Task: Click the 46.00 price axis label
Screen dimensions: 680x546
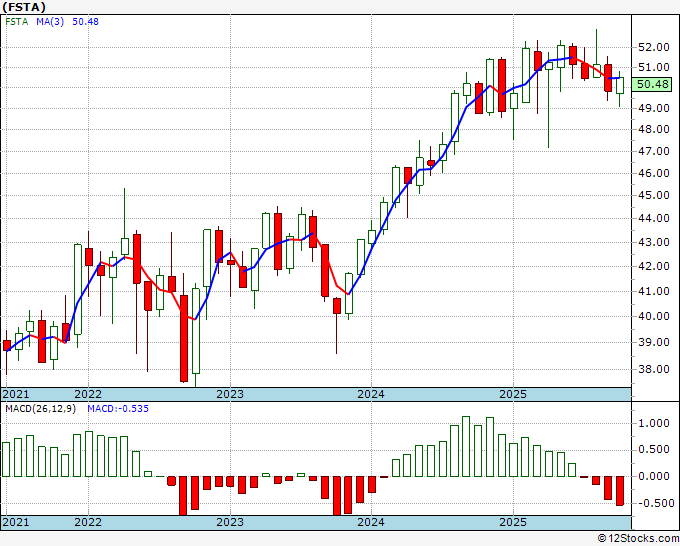Action: [654, 173]
